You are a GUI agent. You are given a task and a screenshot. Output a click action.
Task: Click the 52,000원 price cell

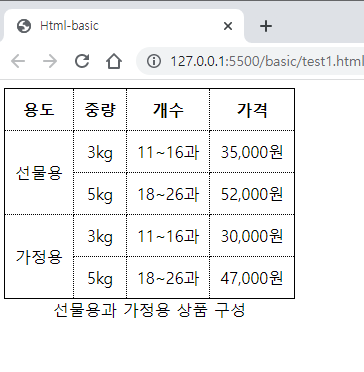coord(252,194)
